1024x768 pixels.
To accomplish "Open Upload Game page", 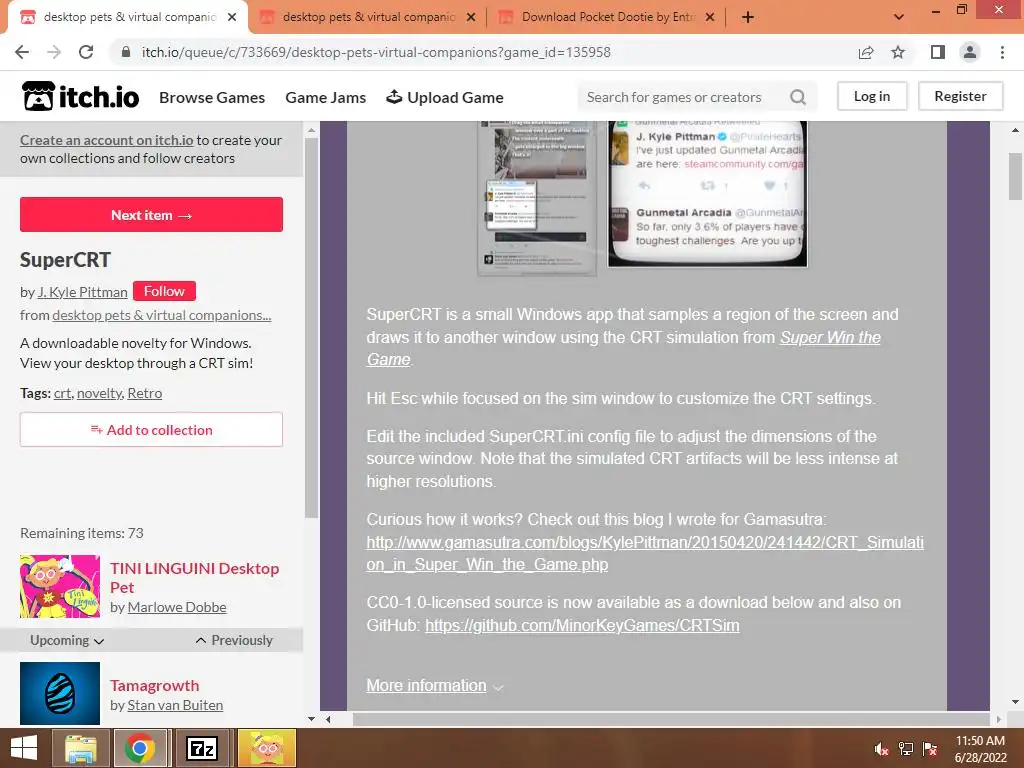I will pyautogui.click(x=445, y=97).
